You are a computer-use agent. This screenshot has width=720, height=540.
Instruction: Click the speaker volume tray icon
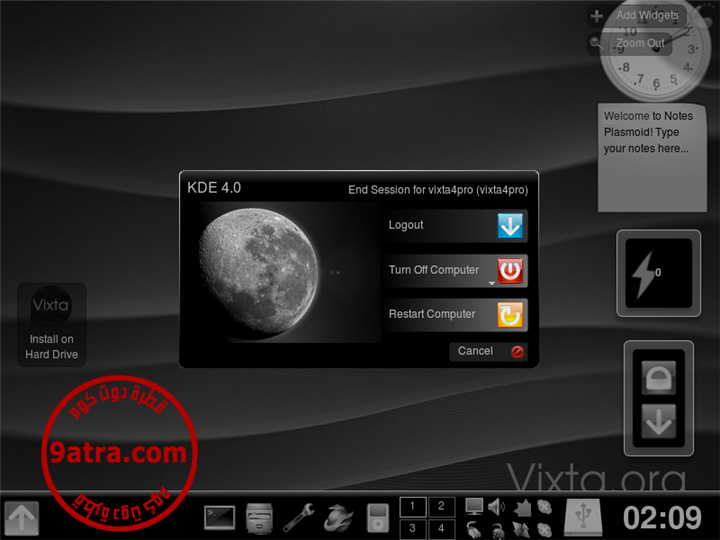pyautogui.click(x=496, y=506)
